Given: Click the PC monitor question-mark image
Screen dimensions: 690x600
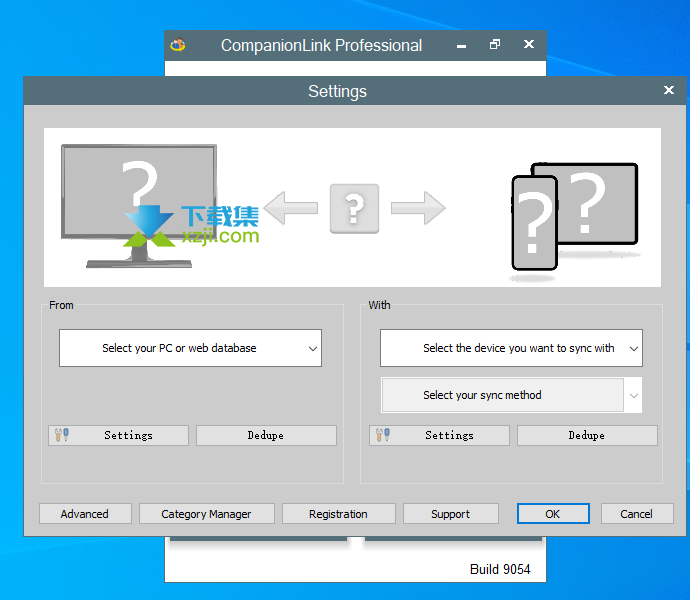Looking at the screenshot, I should pos(139,206).
